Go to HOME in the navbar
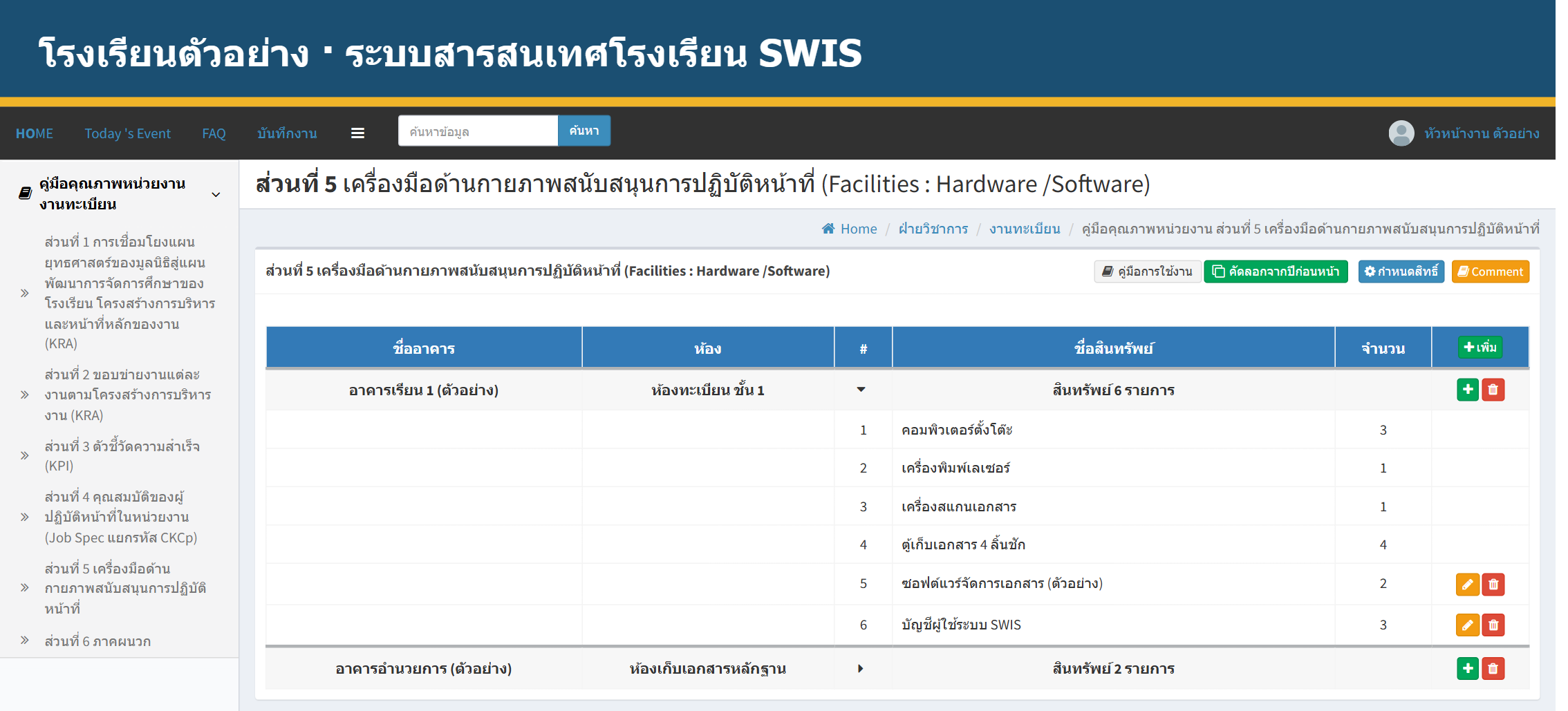 click(35, 133)
